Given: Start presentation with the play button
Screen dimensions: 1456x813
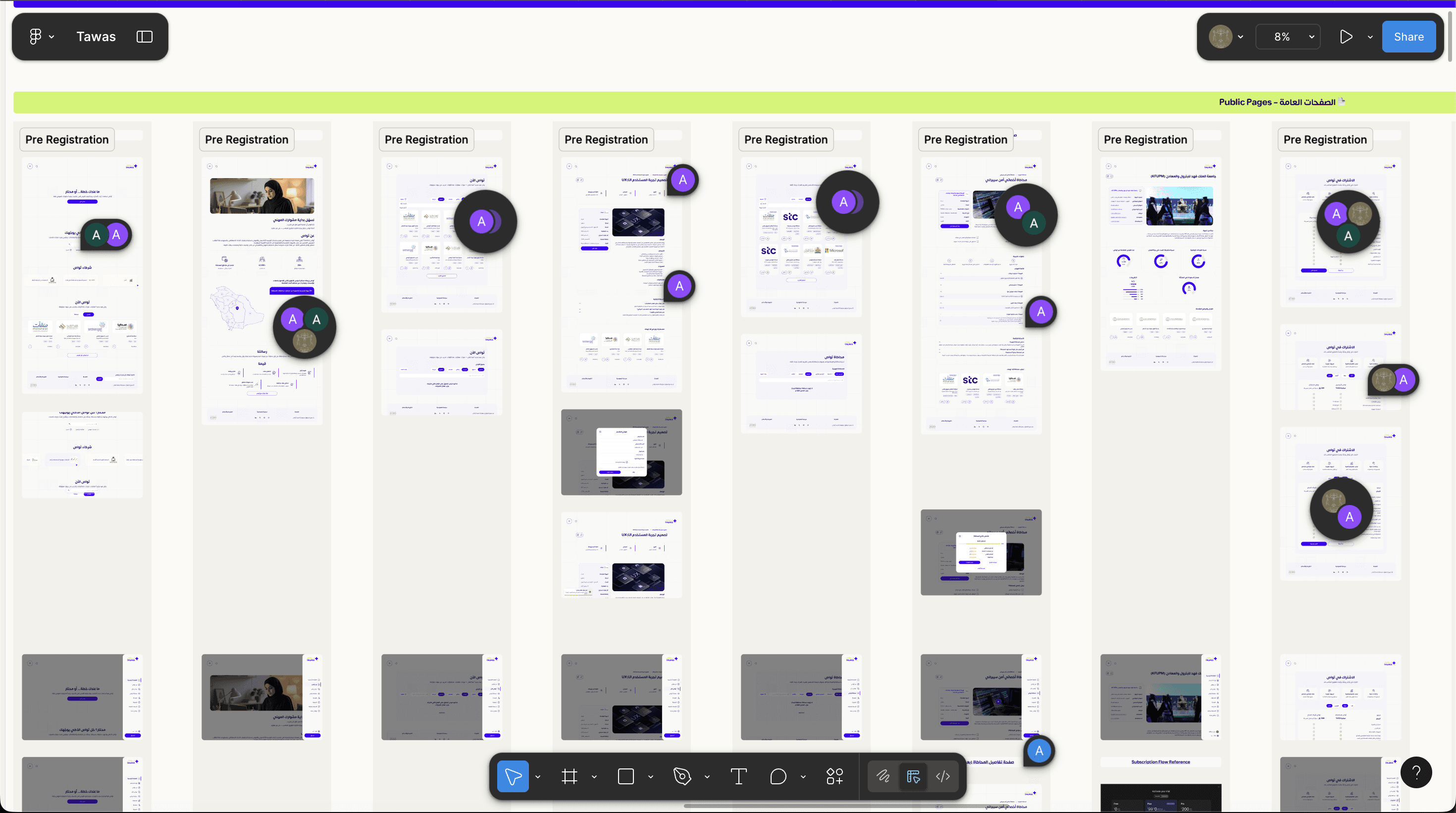Looking at the screenshot, I should click(1347, 37).
